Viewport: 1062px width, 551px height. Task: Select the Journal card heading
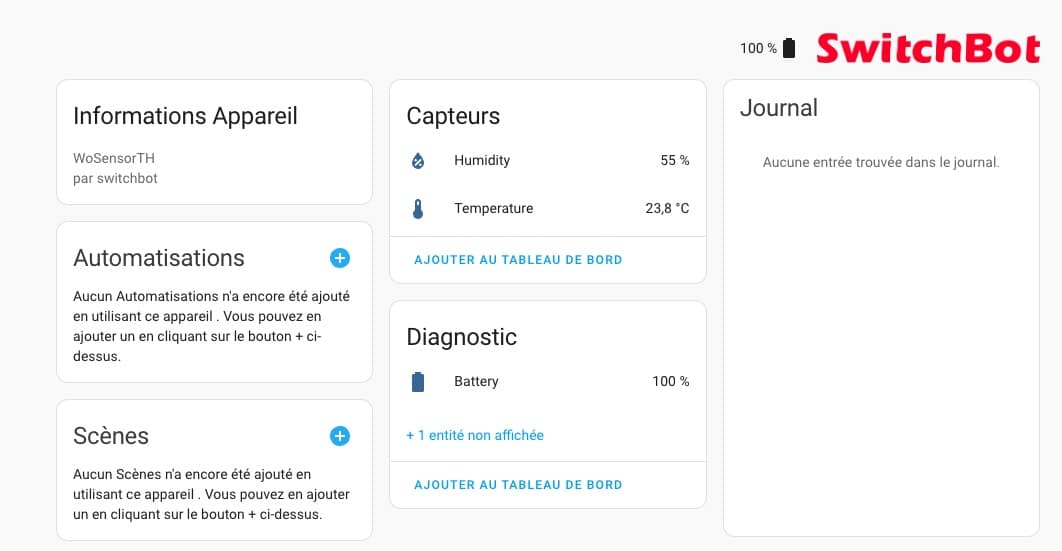pyautogui.click(x=779, y=108)
